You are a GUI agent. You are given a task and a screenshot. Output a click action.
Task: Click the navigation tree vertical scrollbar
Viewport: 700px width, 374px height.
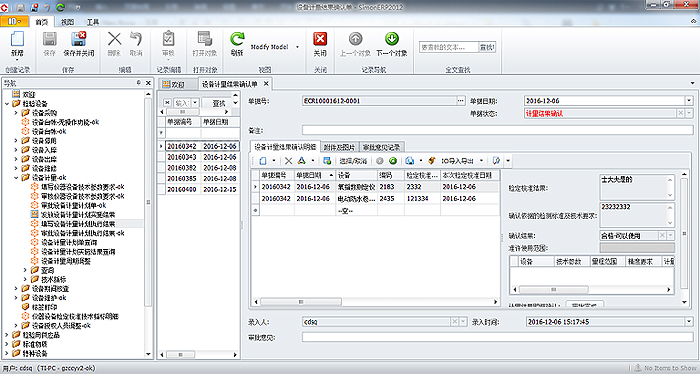coord(148,202)
